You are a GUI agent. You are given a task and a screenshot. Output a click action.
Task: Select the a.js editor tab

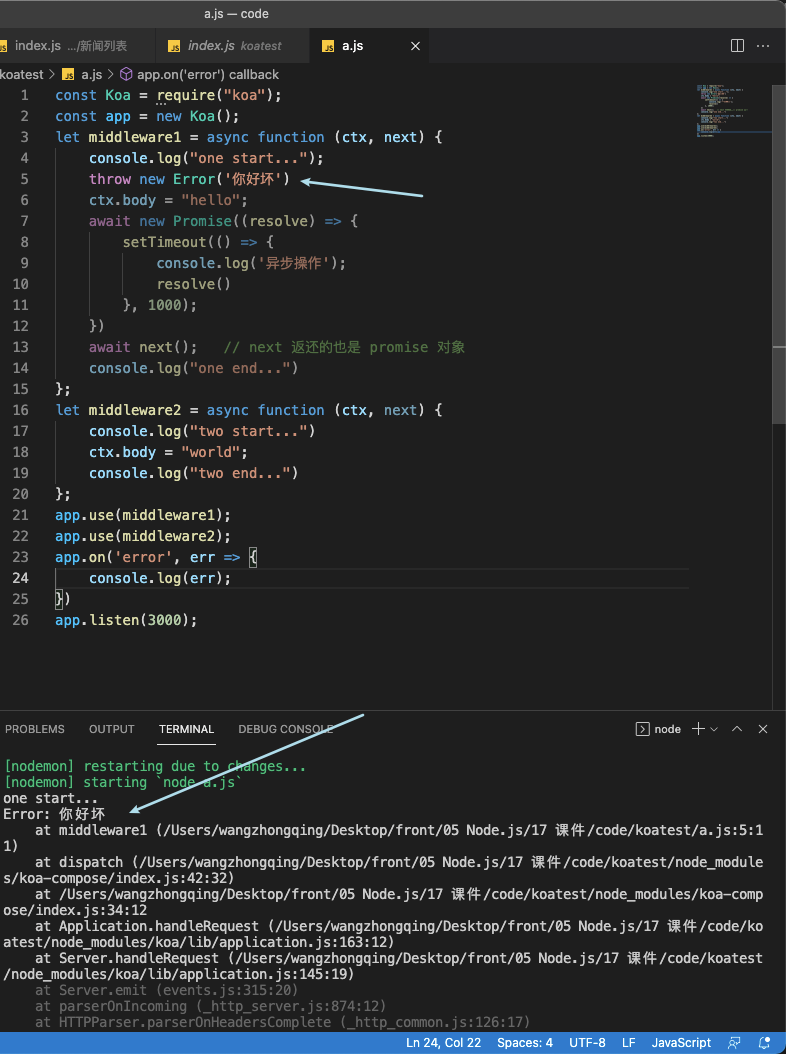click(369, 46)
